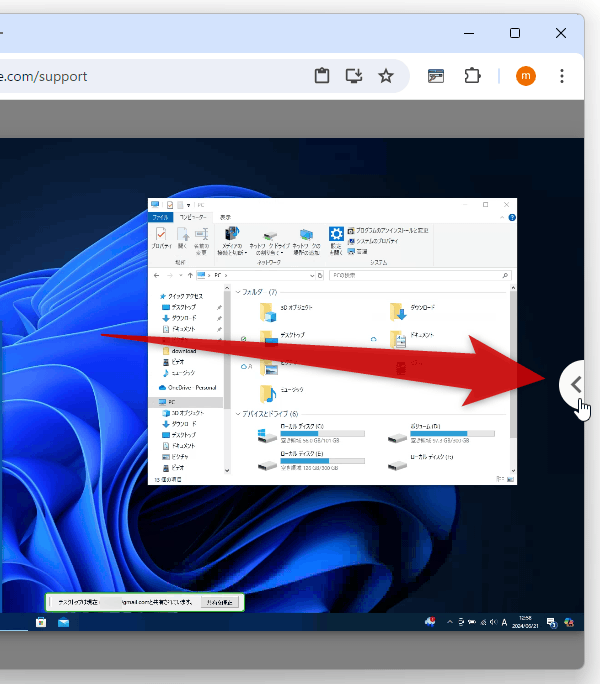Select ローカル ディスク (E:) drive
This screenshot has width=600, height=684.
coord(311,460)
